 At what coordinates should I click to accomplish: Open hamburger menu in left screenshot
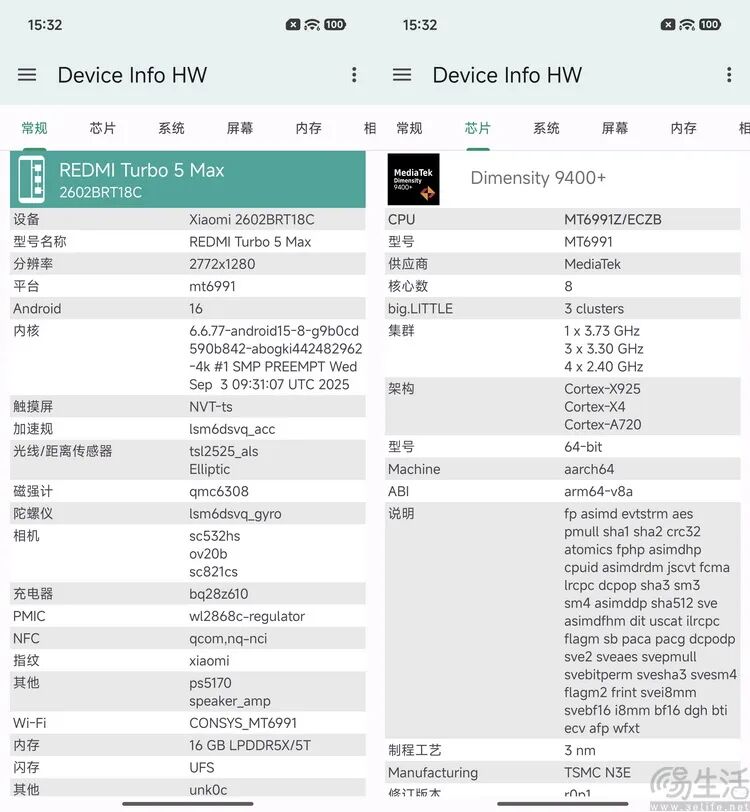[x=27, y=75]
